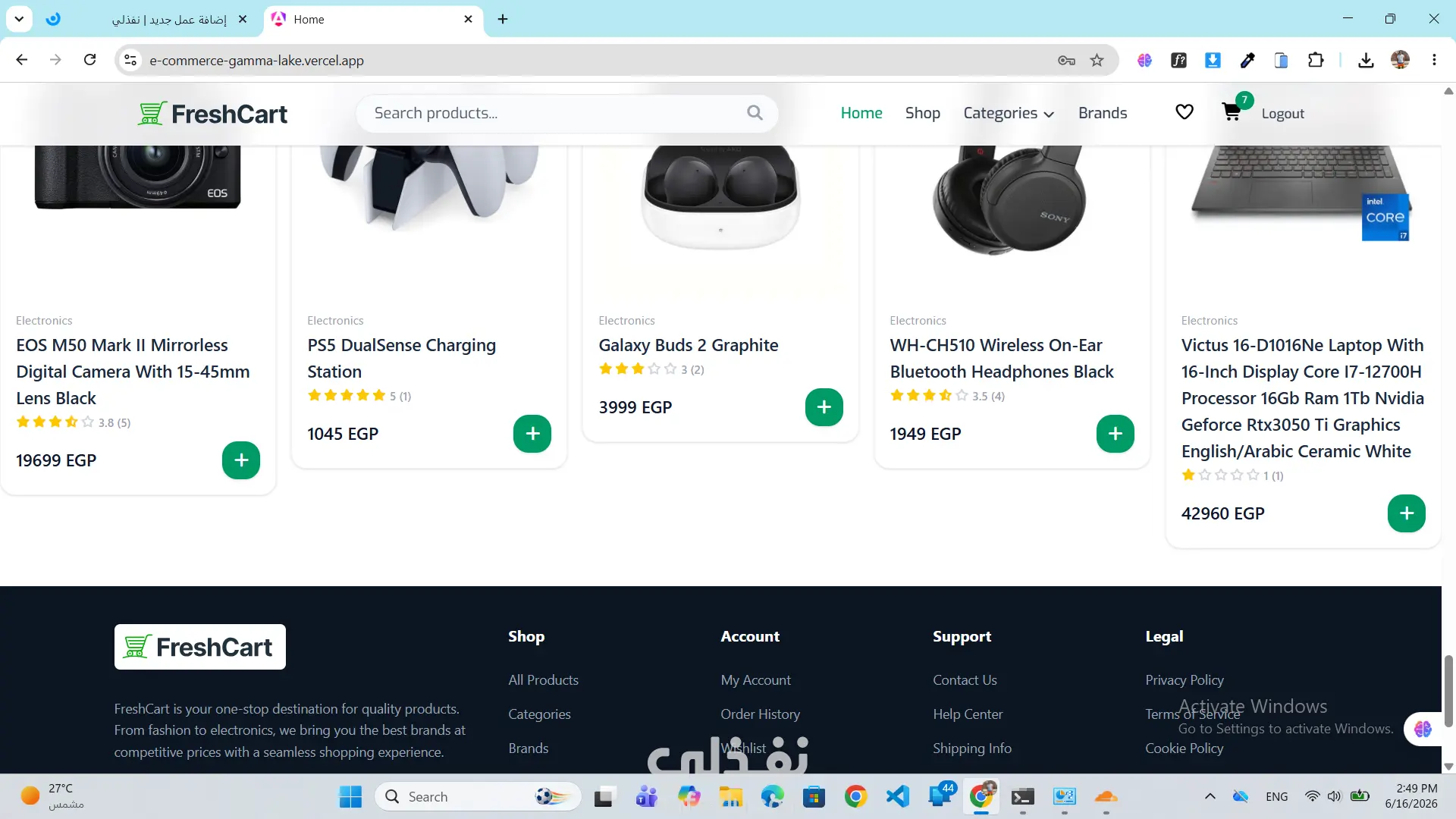Open All Products footer link

[x=544, y=680]
